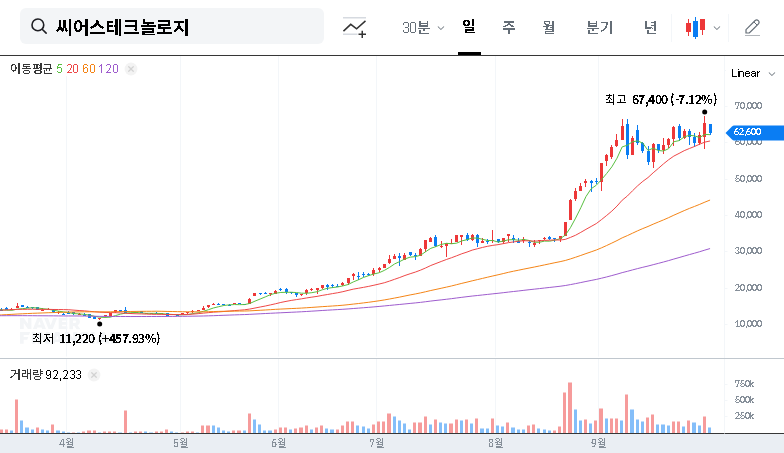Click the 5-day moving average label
This screenshot has width=784, height=453.
(60, 69)
